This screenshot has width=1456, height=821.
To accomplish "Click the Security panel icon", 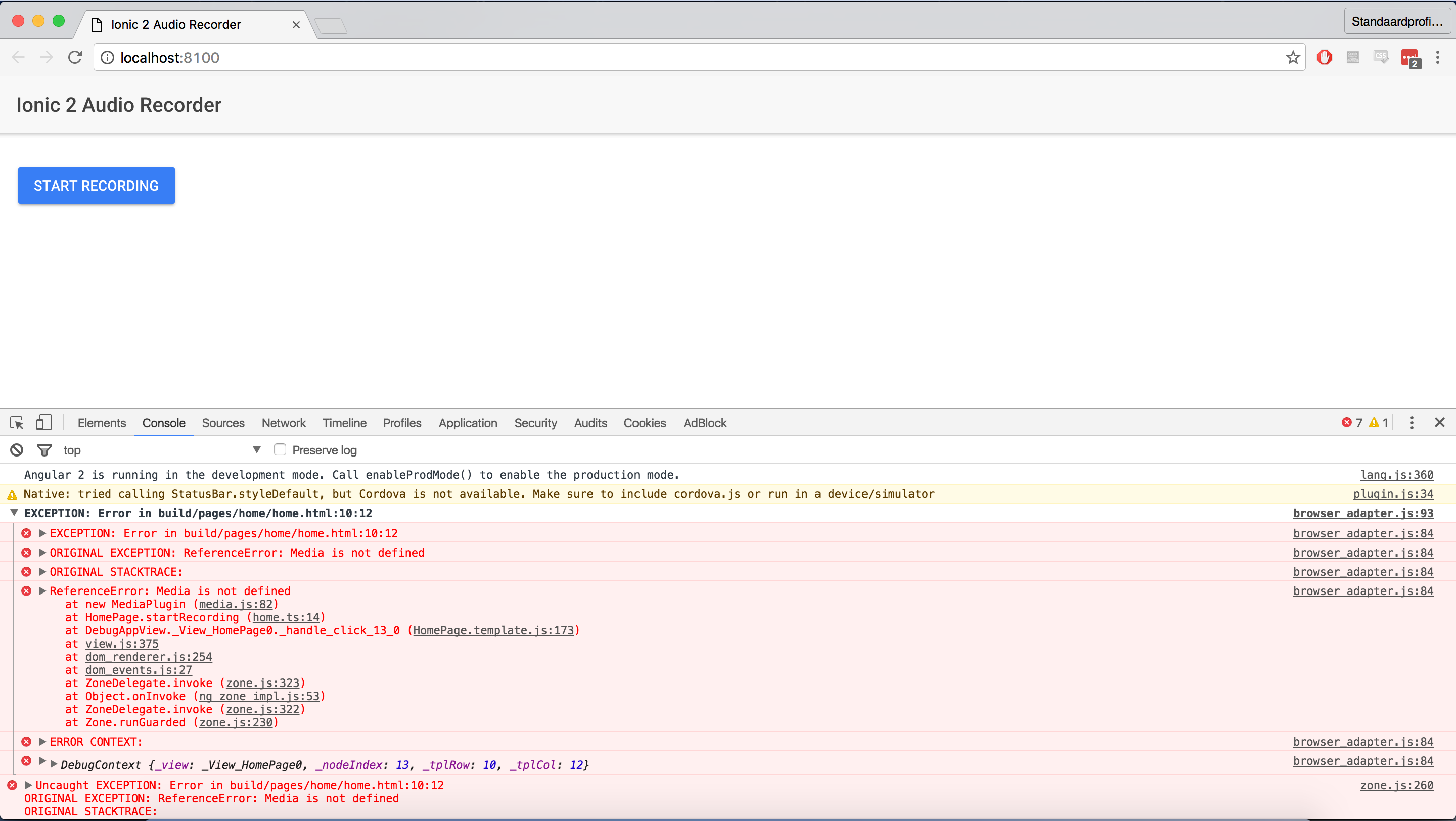I will click(x=534, y=423).
